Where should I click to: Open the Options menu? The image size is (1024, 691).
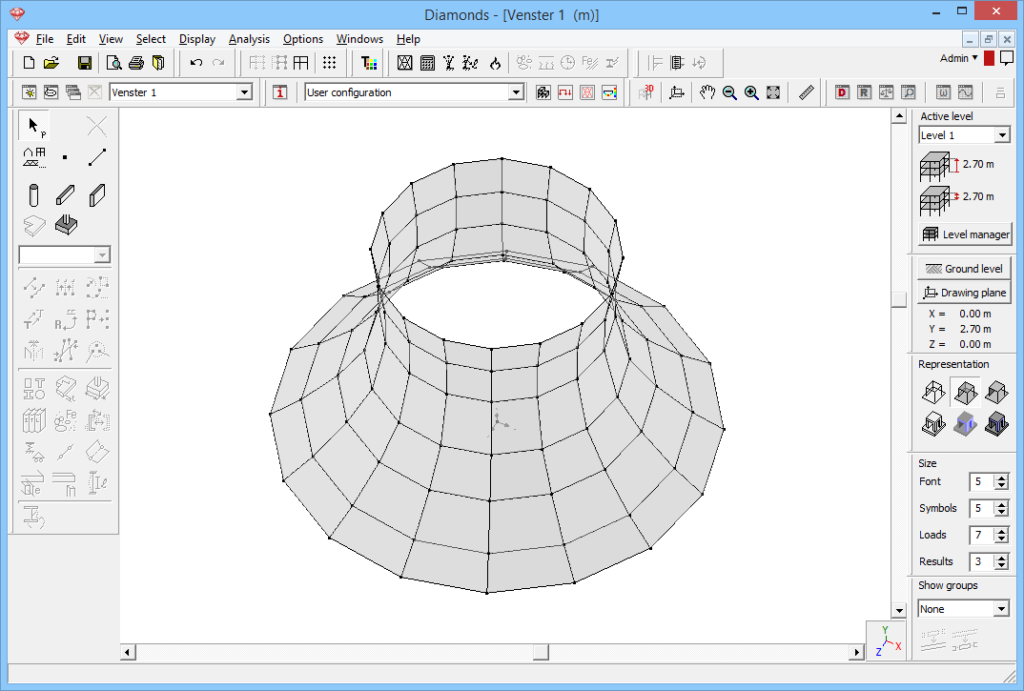[x=303, y=39]
